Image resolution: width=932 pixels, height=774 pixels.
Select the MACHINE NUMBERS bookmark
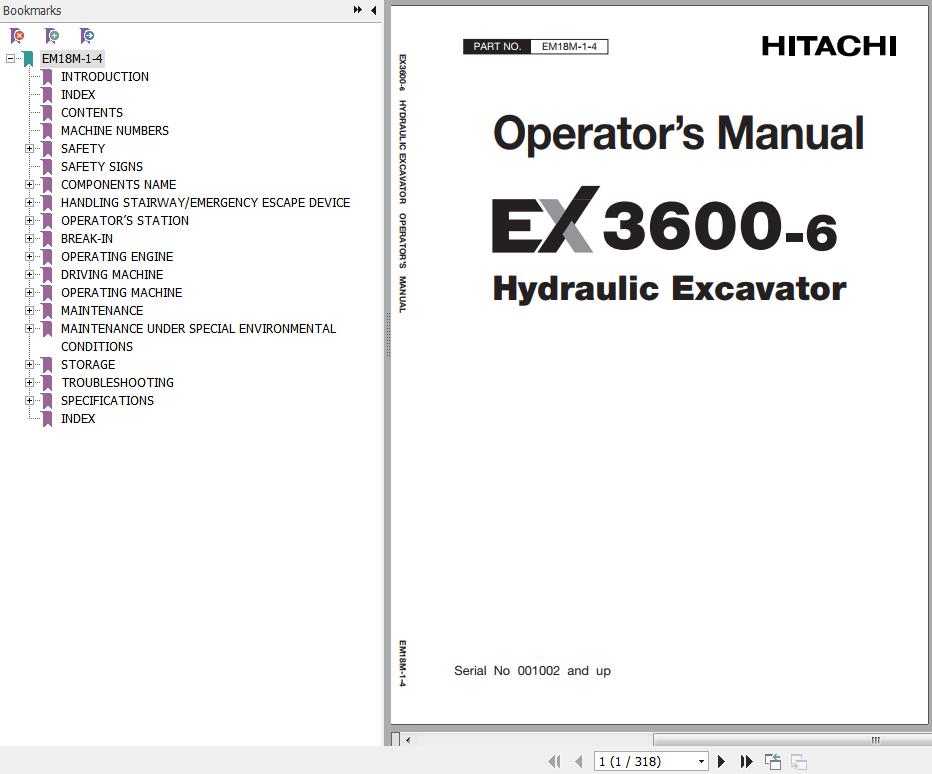pyautogui.click(x=114, y=131)
